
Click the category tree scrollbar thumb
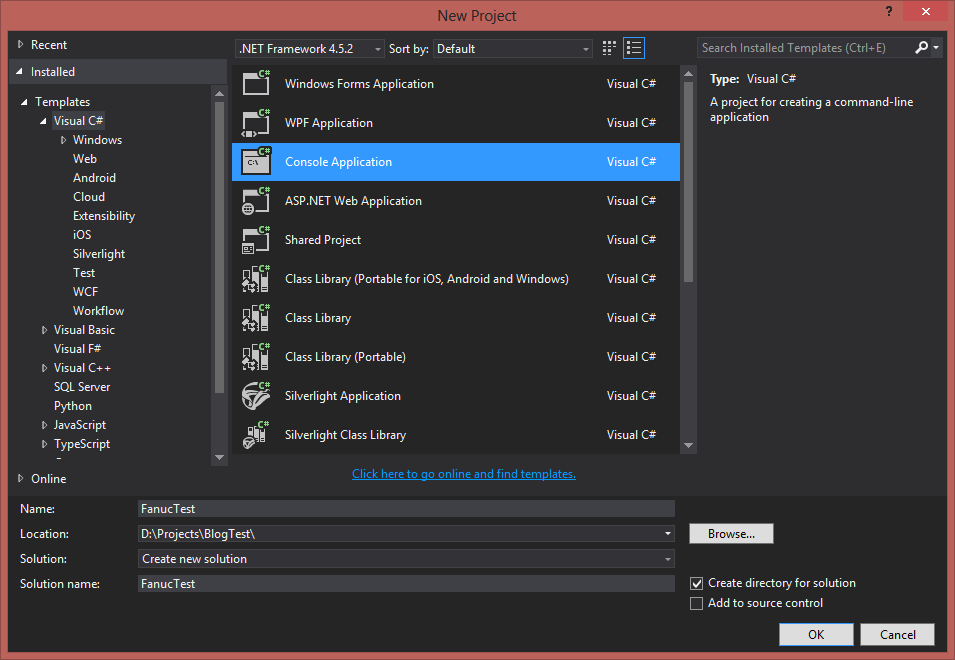[219, 247]
